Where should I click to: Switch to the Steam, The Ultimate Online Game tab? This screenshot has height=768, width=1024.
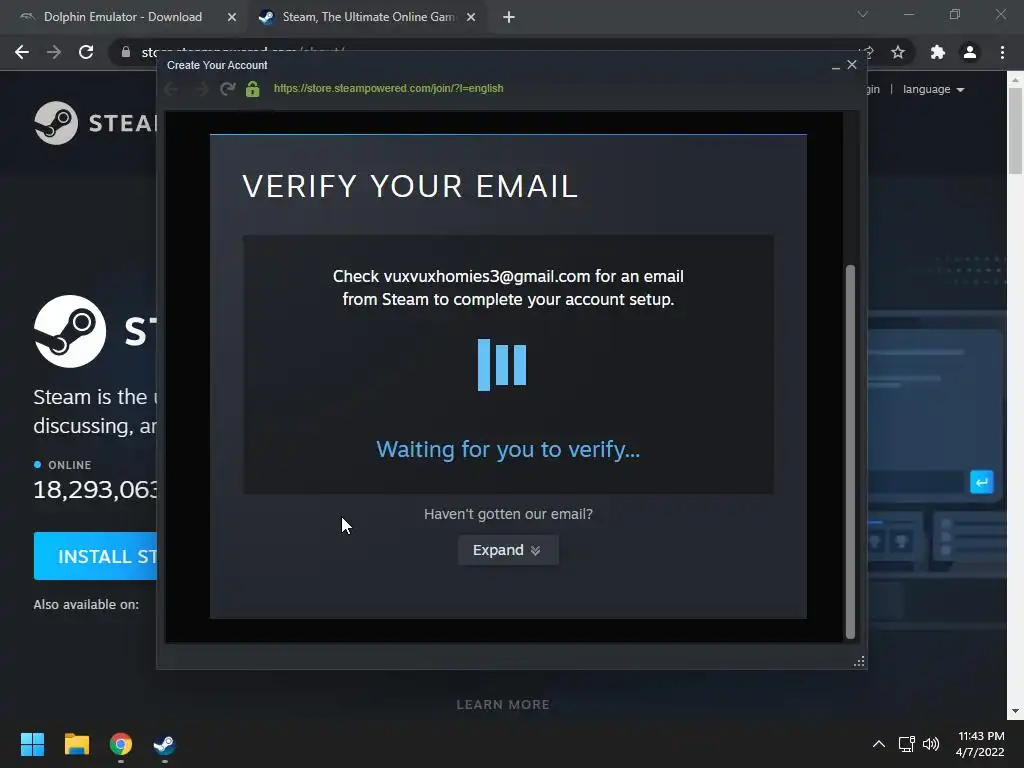pos(368,17)
